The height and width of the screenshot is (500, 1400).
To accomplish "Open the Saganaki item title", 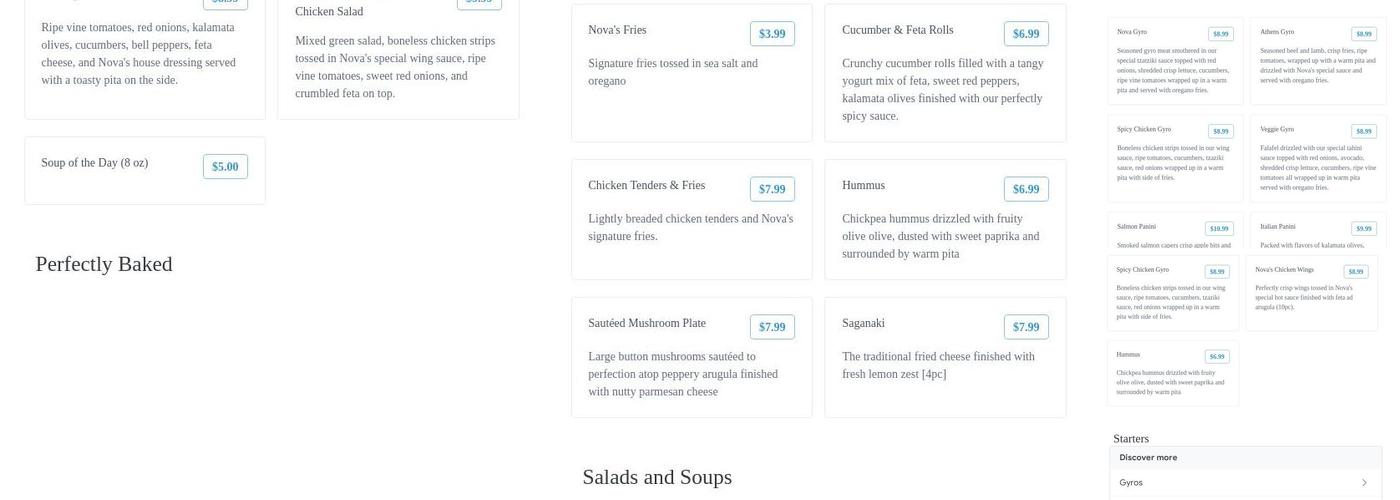I will click(x=863, y=323).
